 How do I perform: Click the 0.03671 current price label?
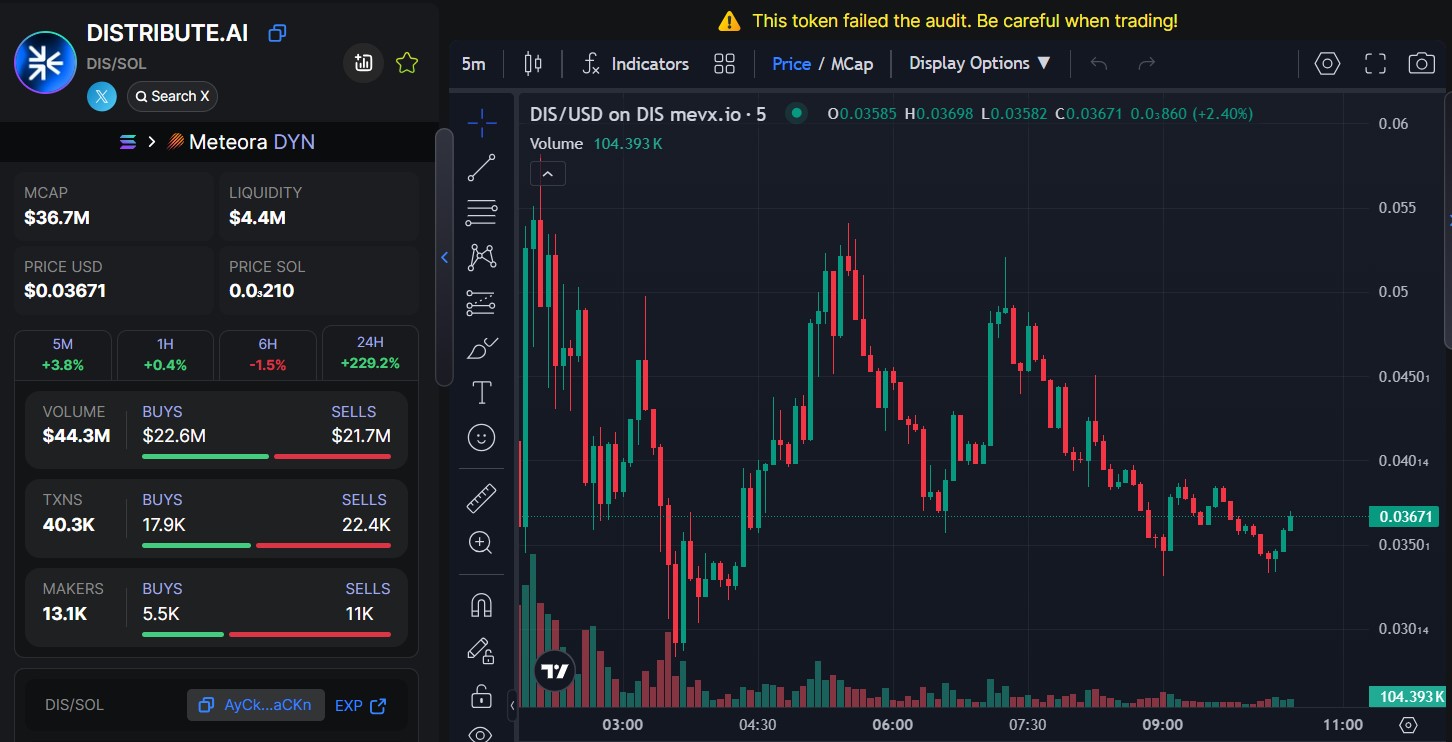pyautogui.click(x=1406, y=517)
